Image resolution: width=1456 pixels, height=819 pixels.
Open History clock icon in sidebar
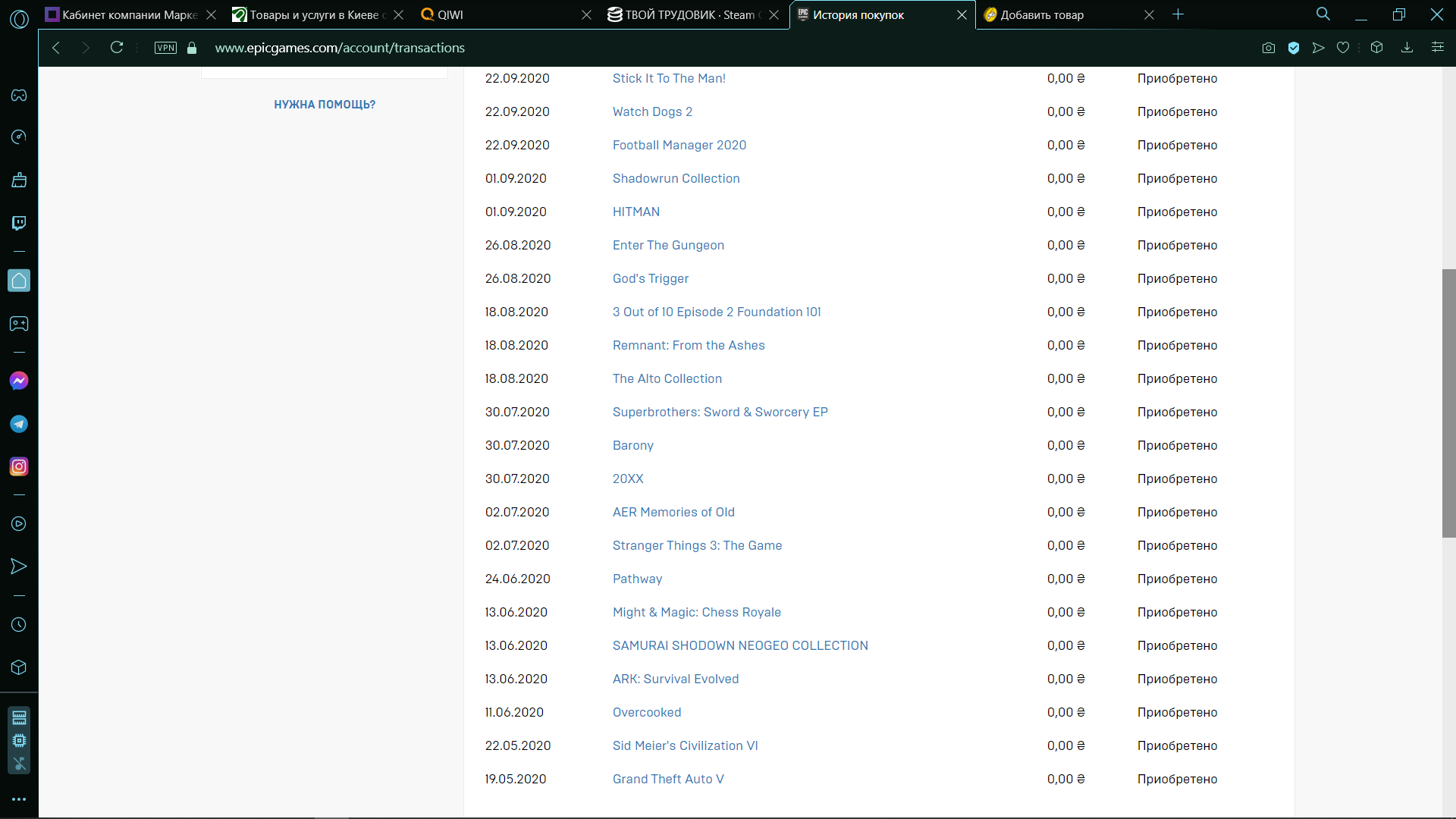19,625
